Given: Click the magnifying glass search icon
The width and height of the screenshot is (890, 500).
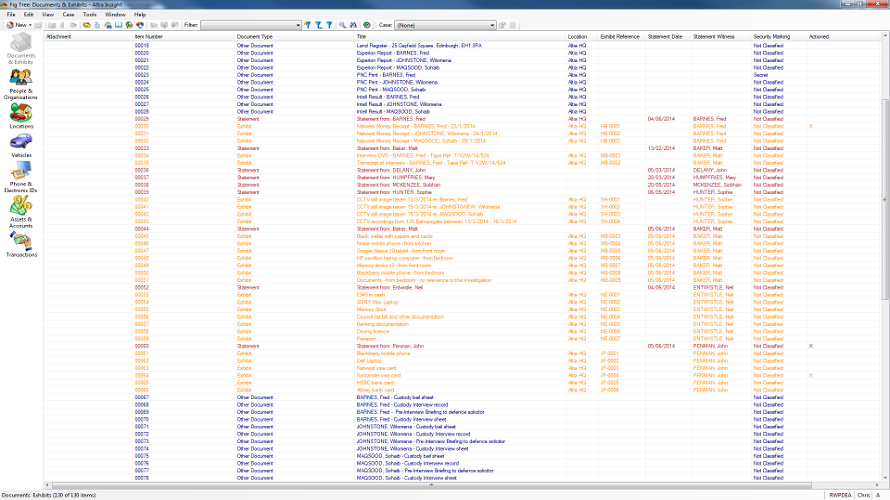Looking at the screenshot, I should coord(342,25).
